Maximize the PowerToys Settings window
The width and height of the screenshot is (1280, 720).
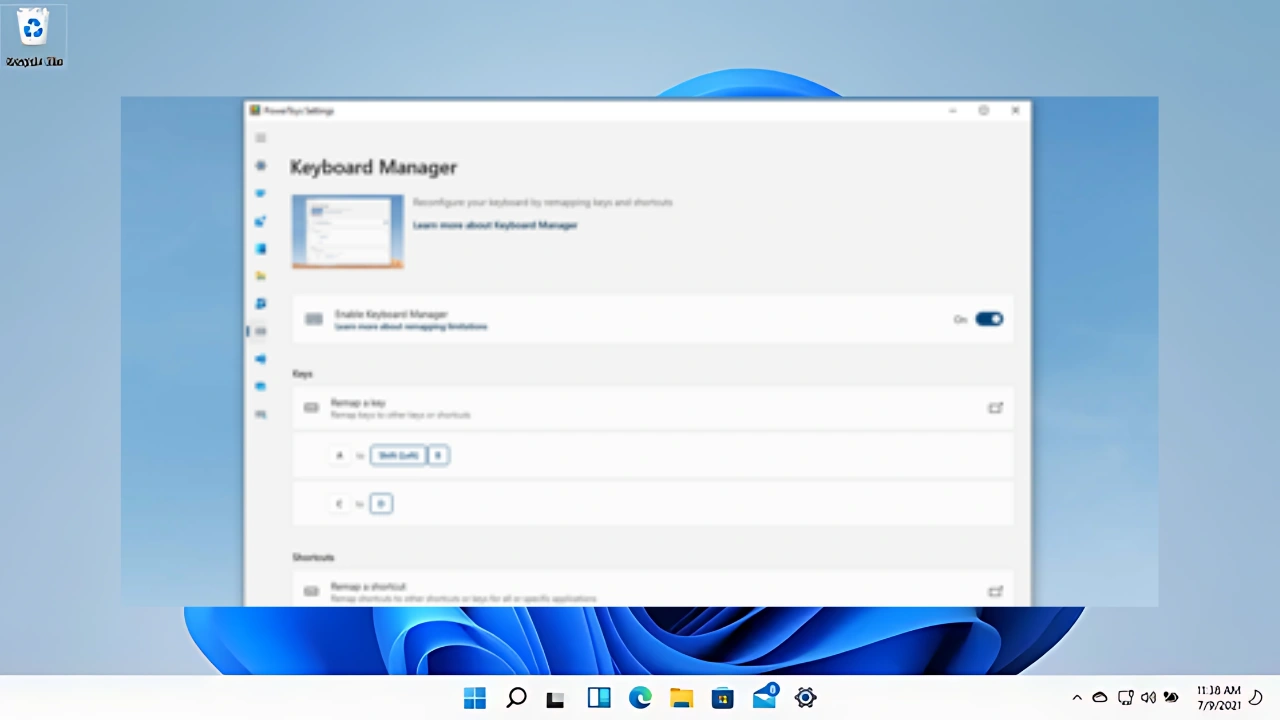click(x=984, y=111)
